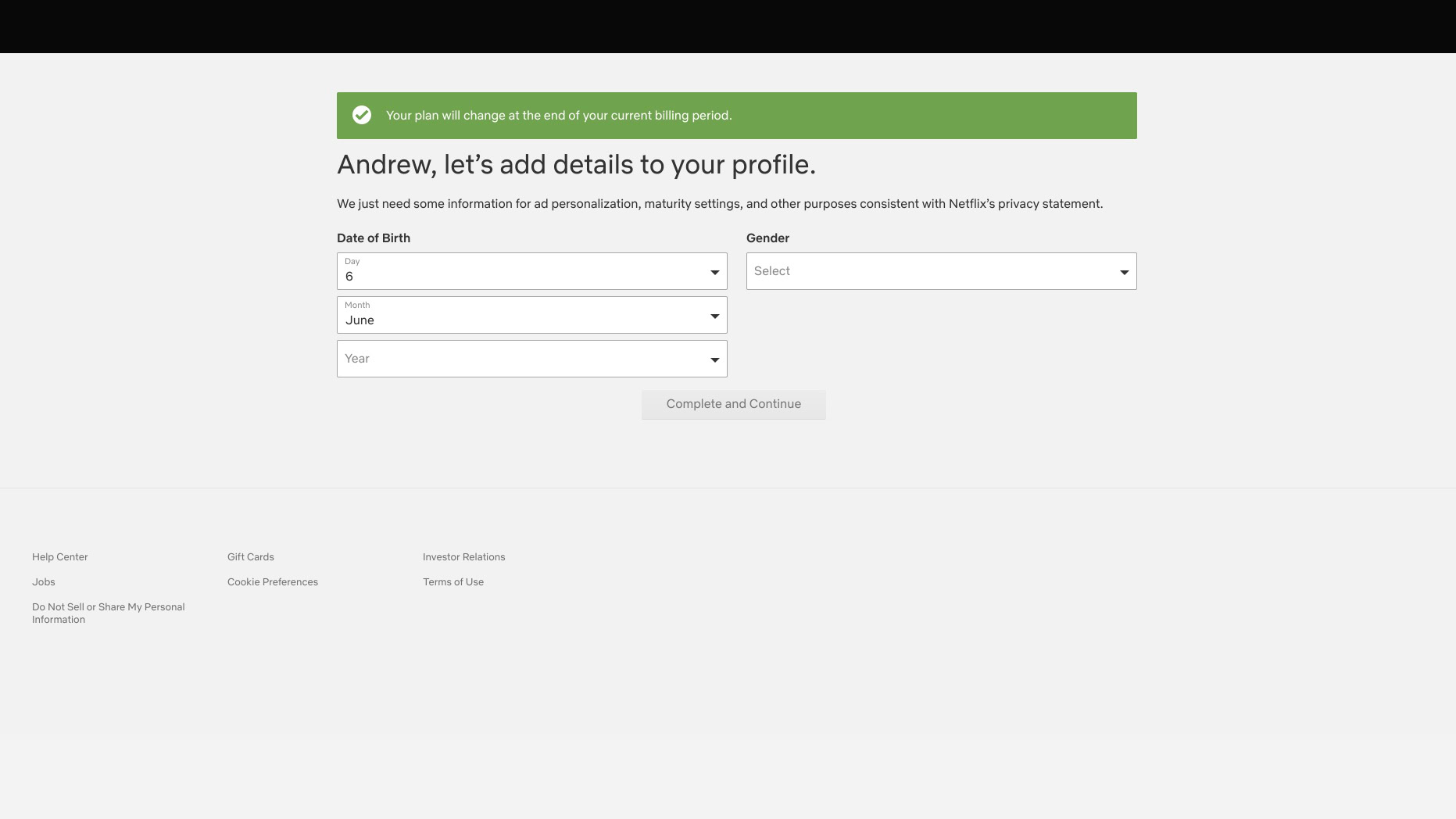This screenshot has height=819, width=1456.
Task: Visit the Gift Cards link
Action: [251, 557]
